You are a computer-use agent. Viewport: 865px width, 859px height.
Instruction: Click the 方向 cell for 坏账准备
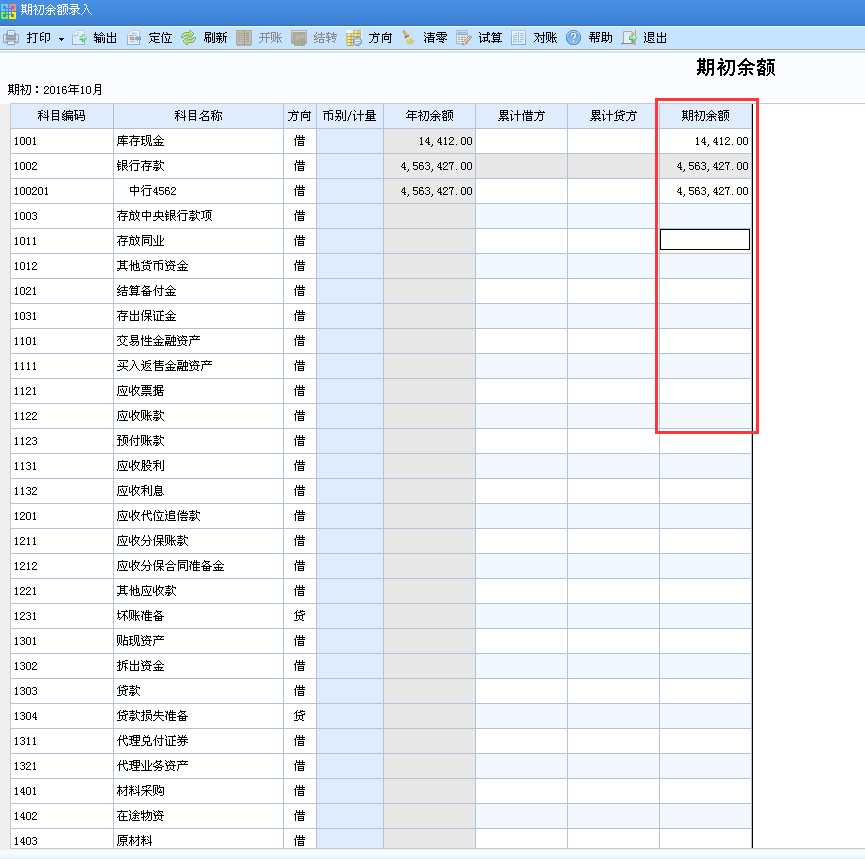(299, 616)
